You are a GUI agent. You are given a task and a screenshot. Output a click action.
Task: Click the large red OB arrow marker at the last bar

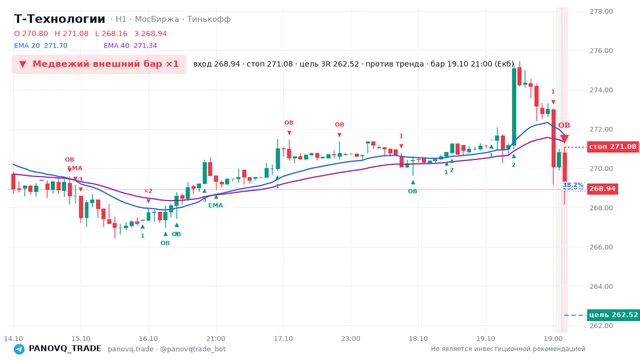pyautogui.click(x=564, y=139)
